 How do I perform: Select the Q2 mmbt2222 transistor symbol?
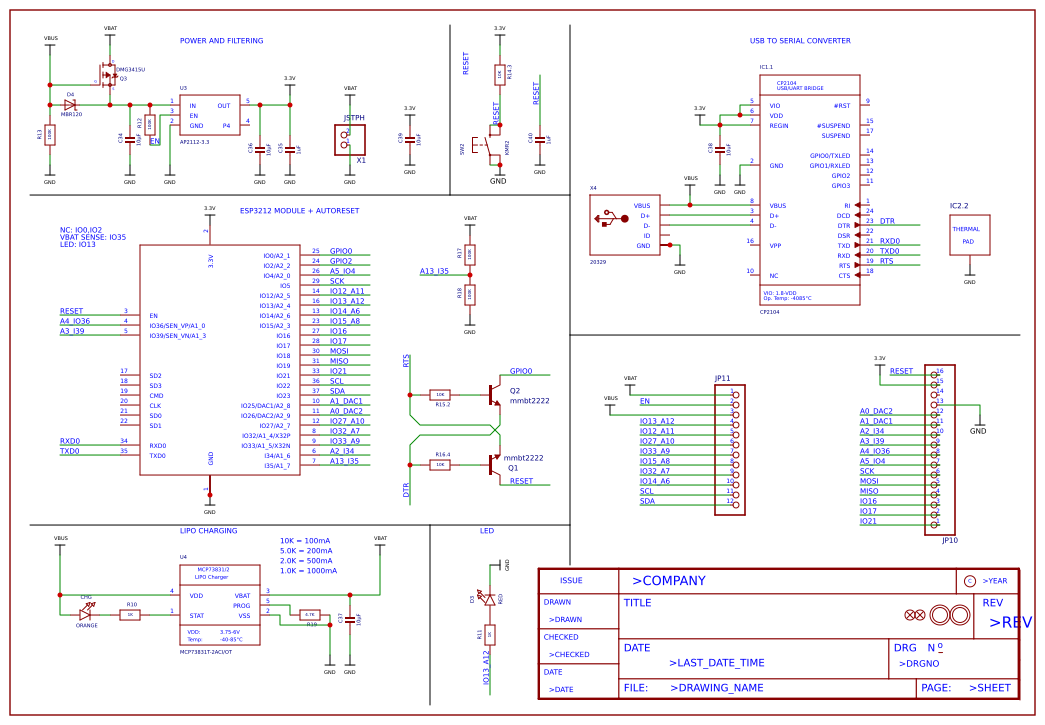click(494, 394)
